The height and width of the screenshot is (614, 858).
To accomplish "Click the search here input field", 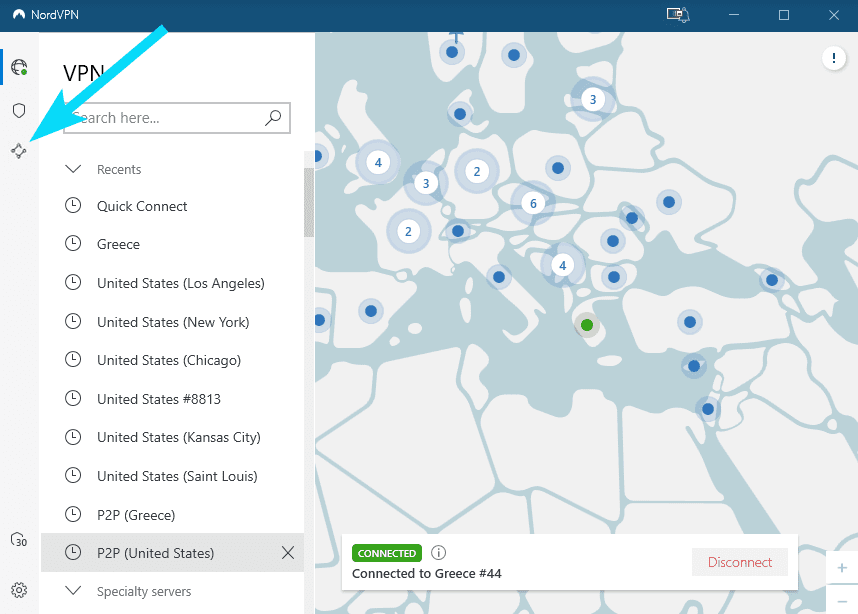I will pyautogui.click(x=177, y=118).
